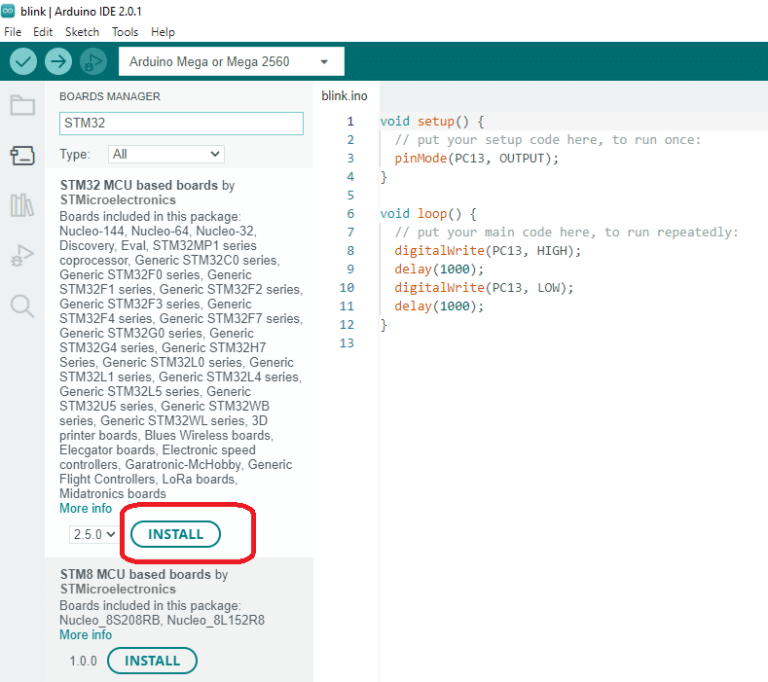This screenshot has width=768, height=682.
Task: Click the Nucleo_8S208RB, Nucleo_8L152R8 board text
Action: (162, 620)
